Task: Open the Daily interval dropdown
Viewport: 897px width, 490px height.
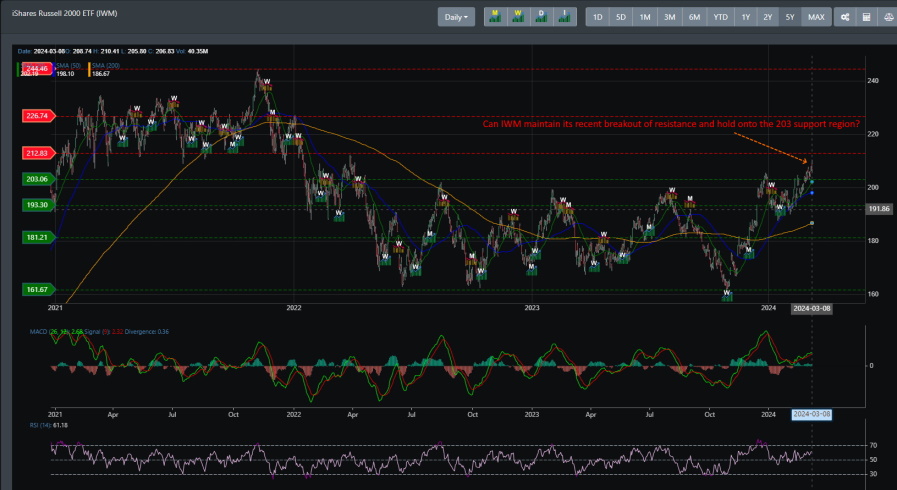Action: coord(456,17)
